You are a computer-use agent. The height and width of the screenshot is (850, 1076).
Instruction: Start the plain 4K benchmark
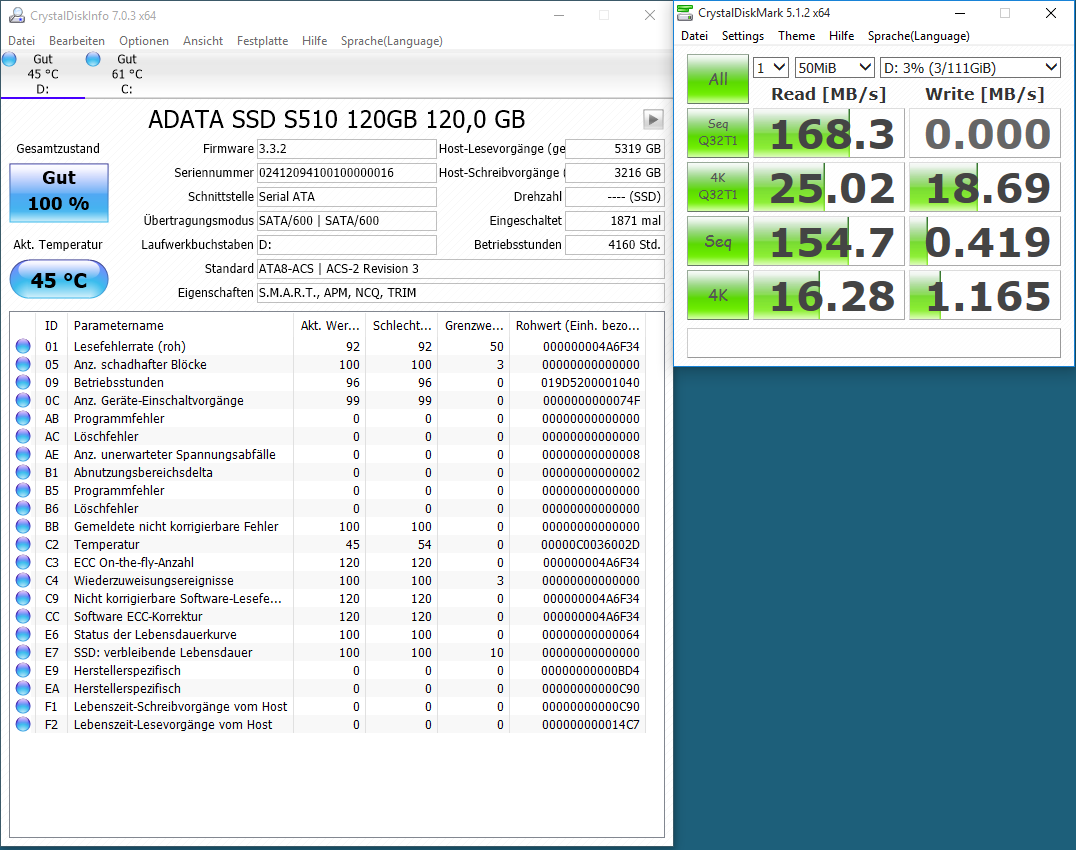click(718, 295)
